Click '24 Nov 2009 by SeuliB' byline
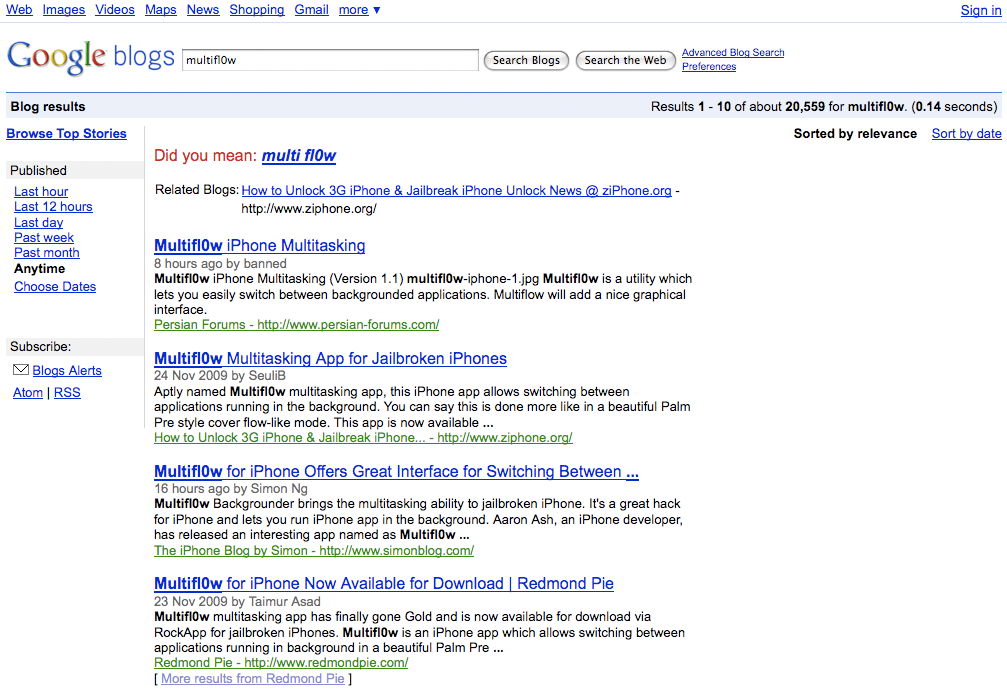The height and width of the screenshot is (692, 1007). pos(220,376)
